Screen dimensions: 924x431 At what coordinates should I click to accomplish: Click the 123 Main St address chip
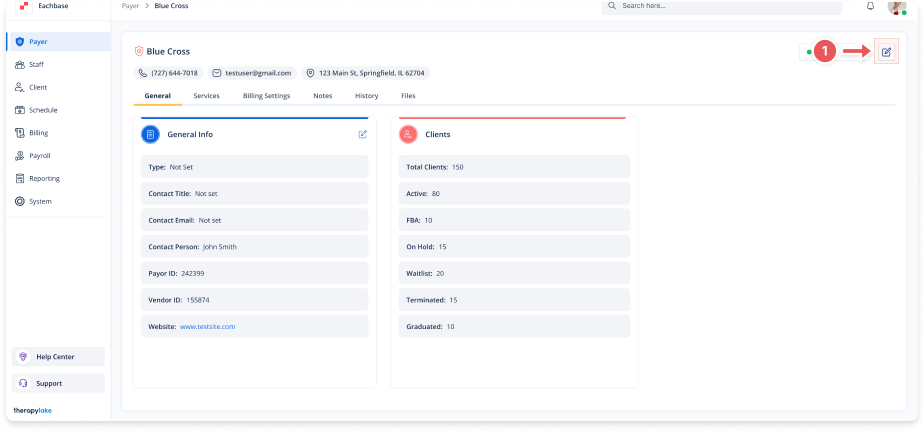(x=366, y=73)
